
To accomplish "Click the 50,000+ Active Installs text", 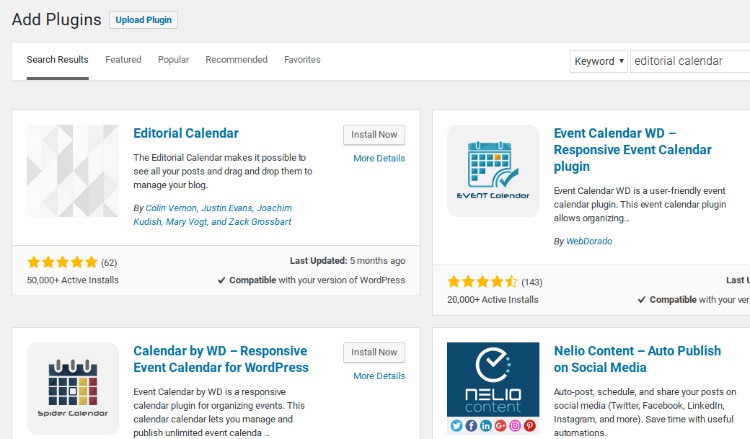I will click(x=73, y=280).
